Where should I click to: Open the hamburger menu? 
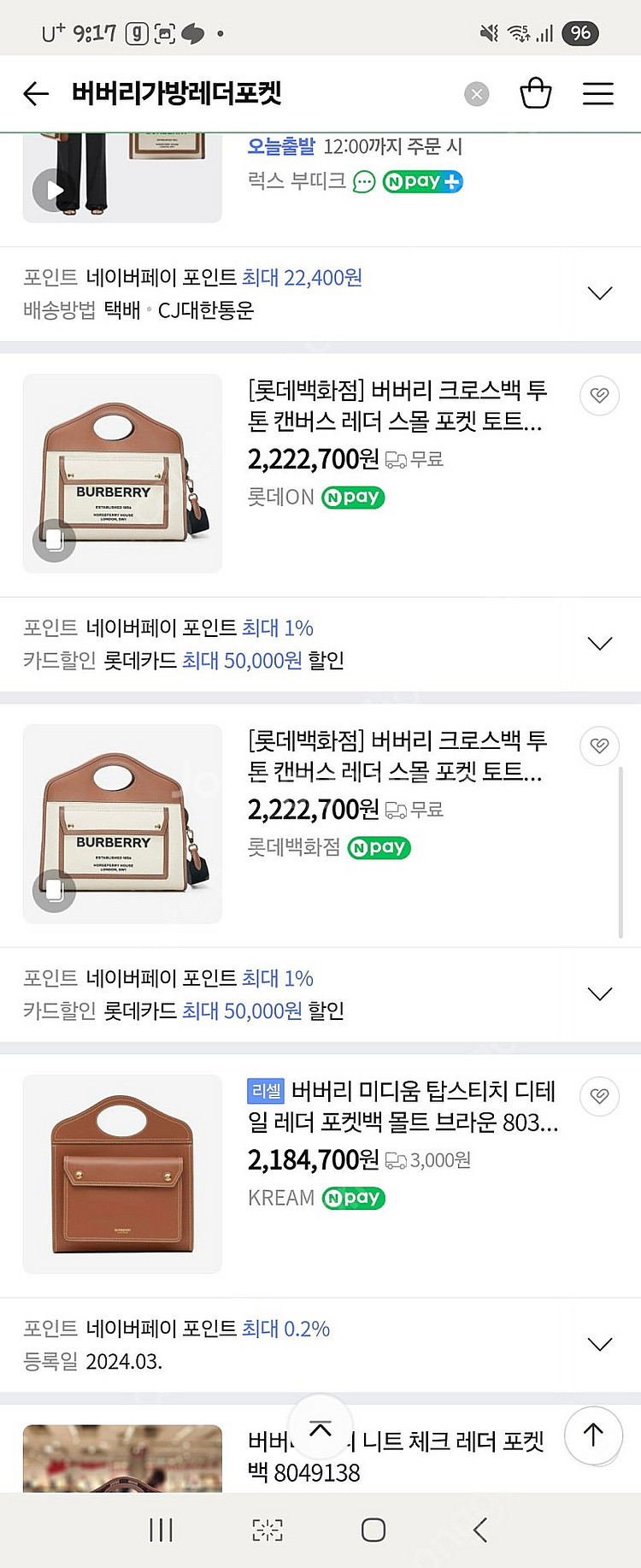[x=598, y=93]
